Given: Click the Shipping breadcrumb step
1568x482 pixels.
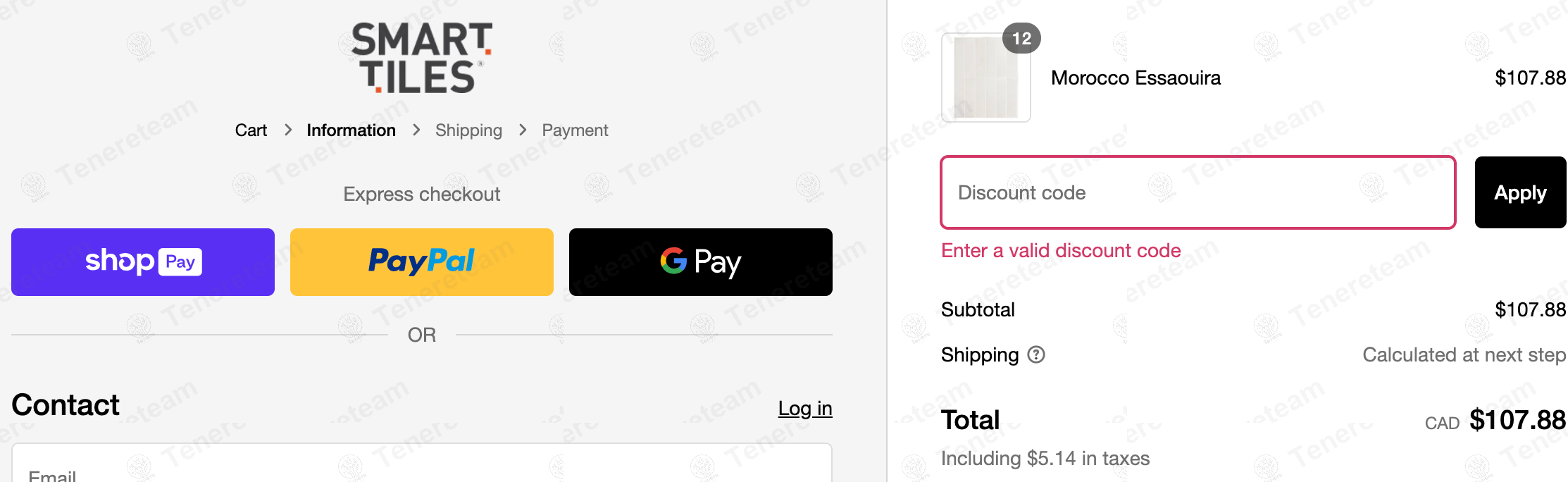Looking at the screenshot, I should (x=468, y=130).
